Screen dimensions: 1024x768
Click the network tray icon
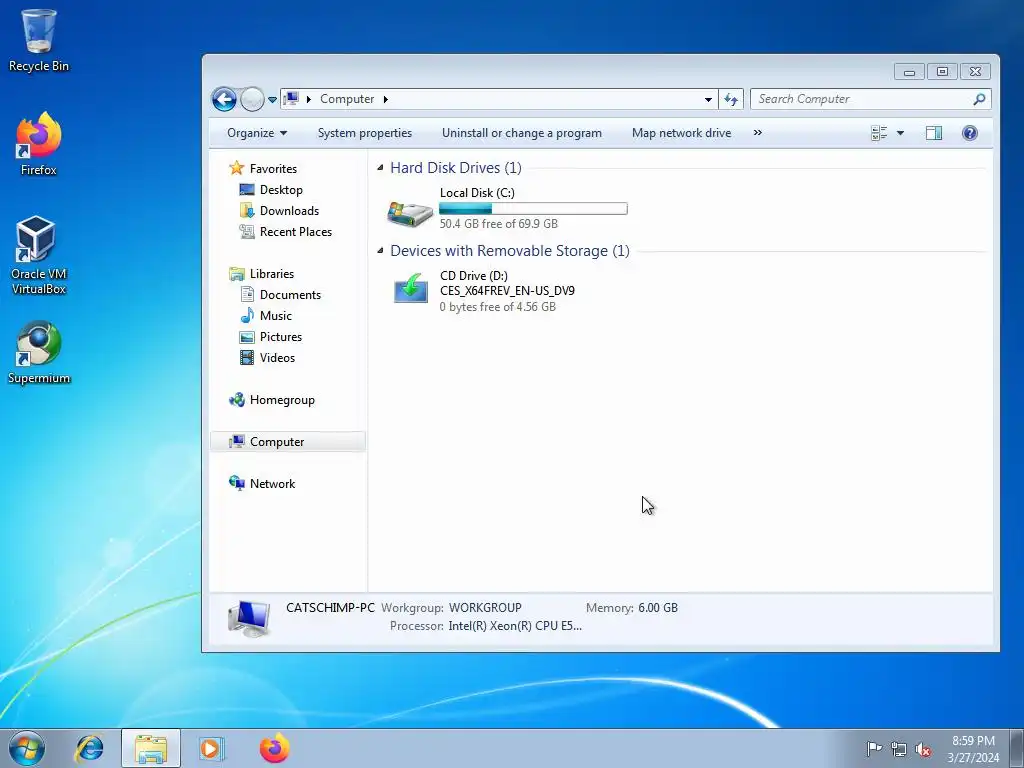pyautogui.click(x=899, y=749)
